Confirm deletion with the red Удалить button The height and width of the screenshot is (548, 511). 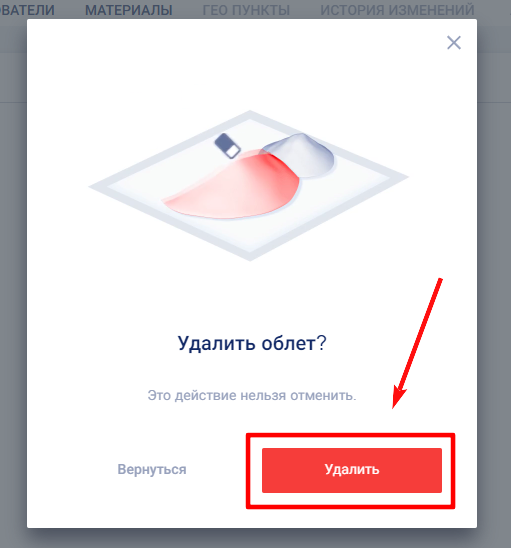pyautogui.click(x=352, y=470)
